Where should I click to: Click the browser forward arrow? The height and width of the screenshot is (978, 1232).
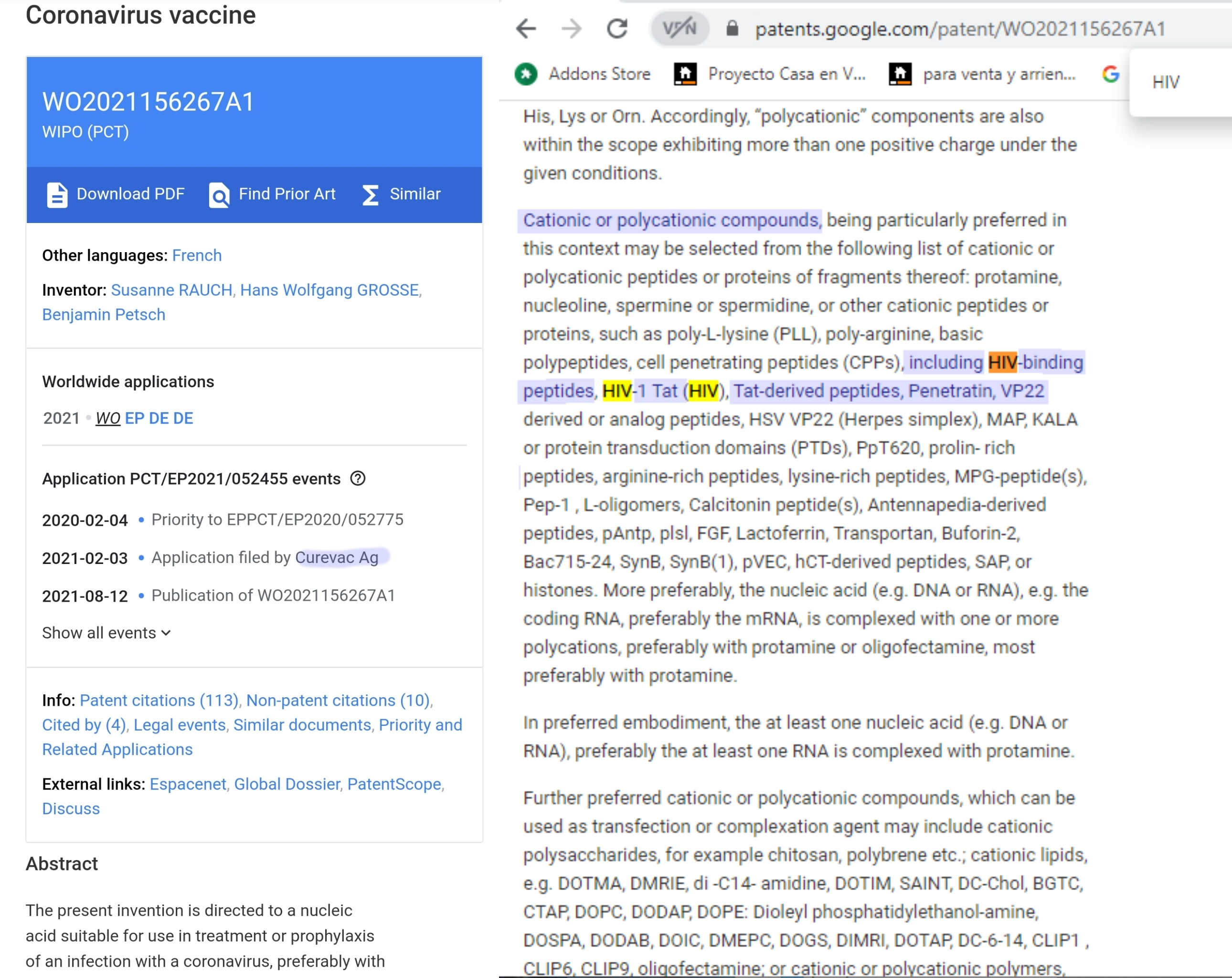pyautogui.click(x=572, y=28)
